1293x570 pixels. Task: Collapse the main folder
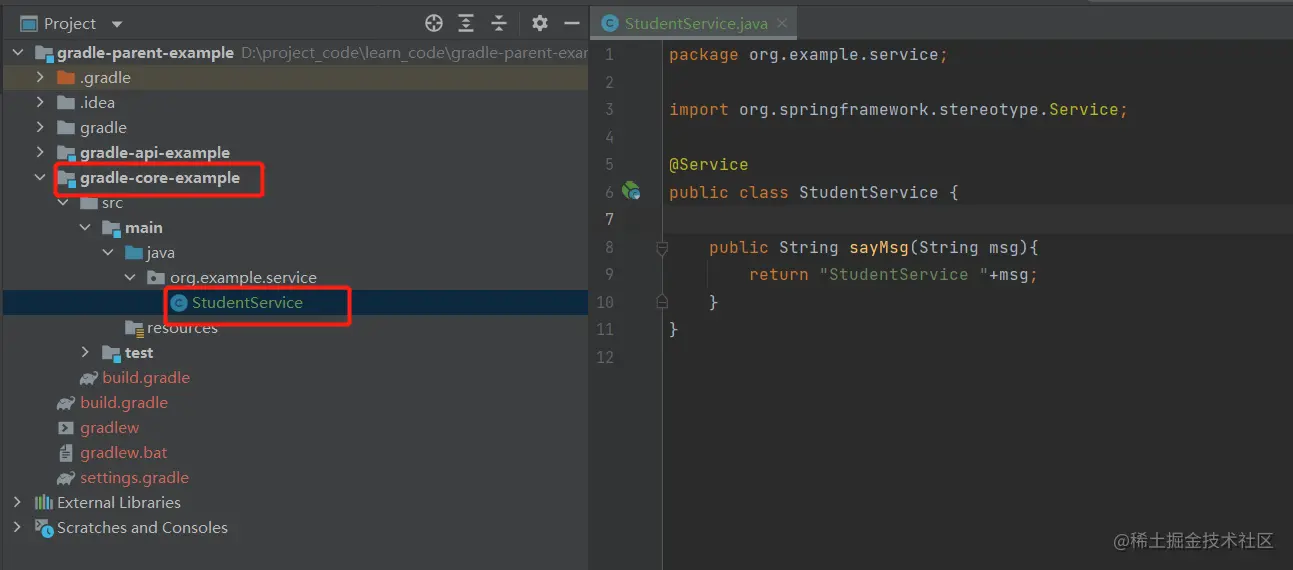tap(86, 227)
